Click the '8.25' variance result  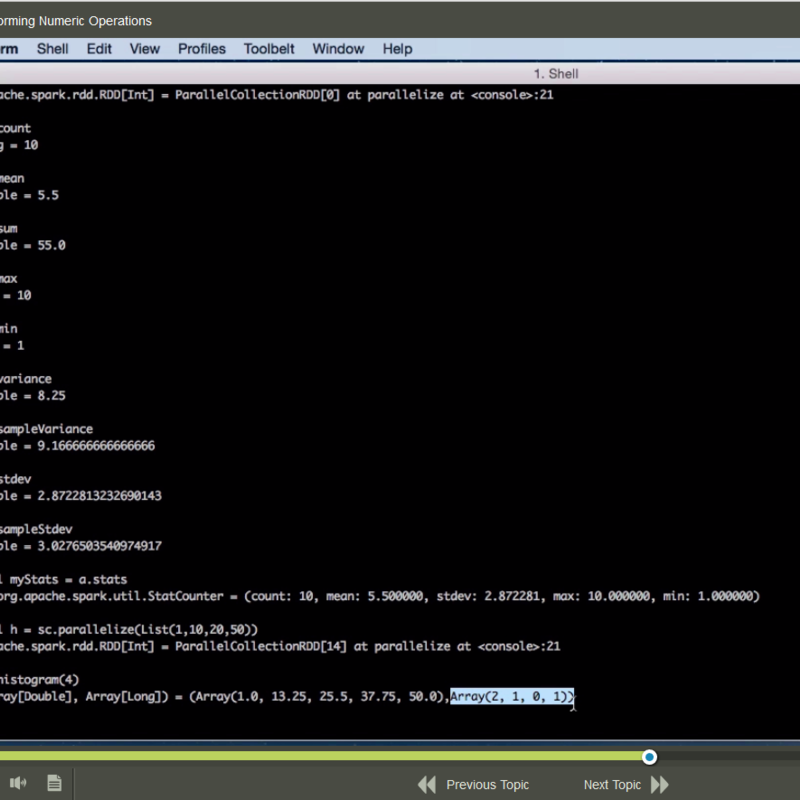tap(51, 396)
